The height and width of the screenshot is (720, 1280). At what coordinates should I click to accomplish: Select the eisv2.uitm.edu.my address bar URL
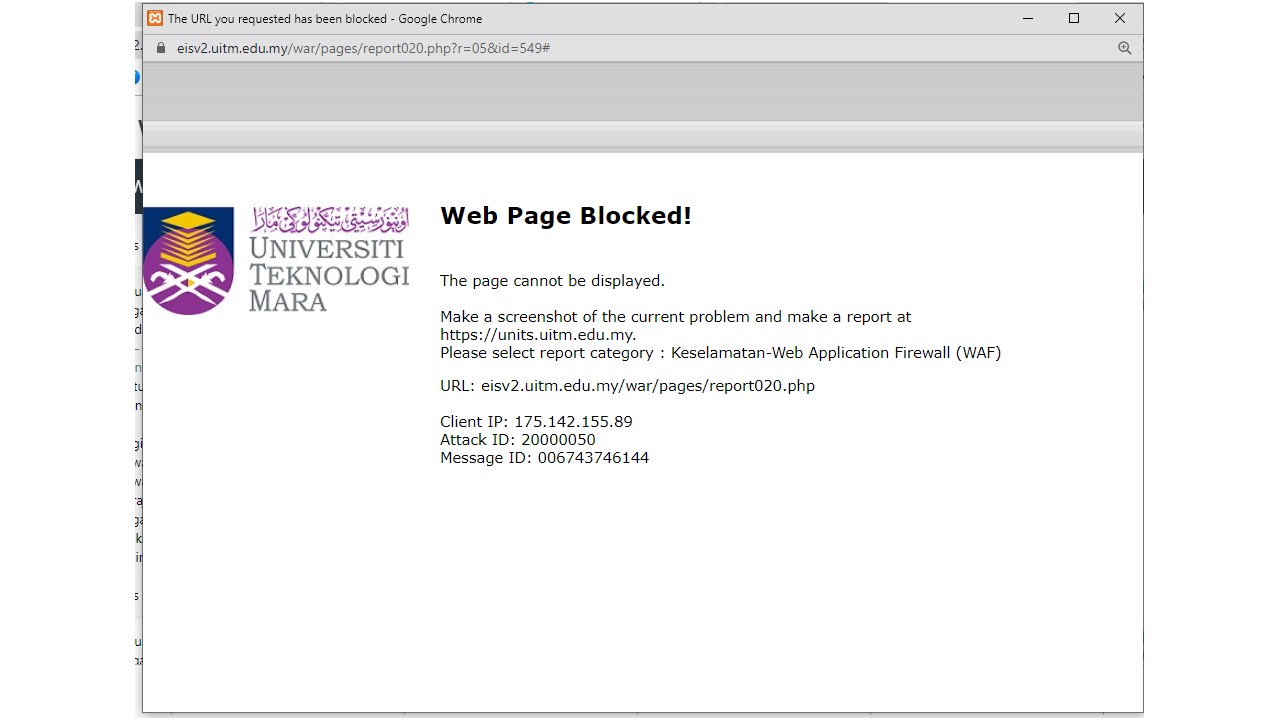(x=364, y=48)
